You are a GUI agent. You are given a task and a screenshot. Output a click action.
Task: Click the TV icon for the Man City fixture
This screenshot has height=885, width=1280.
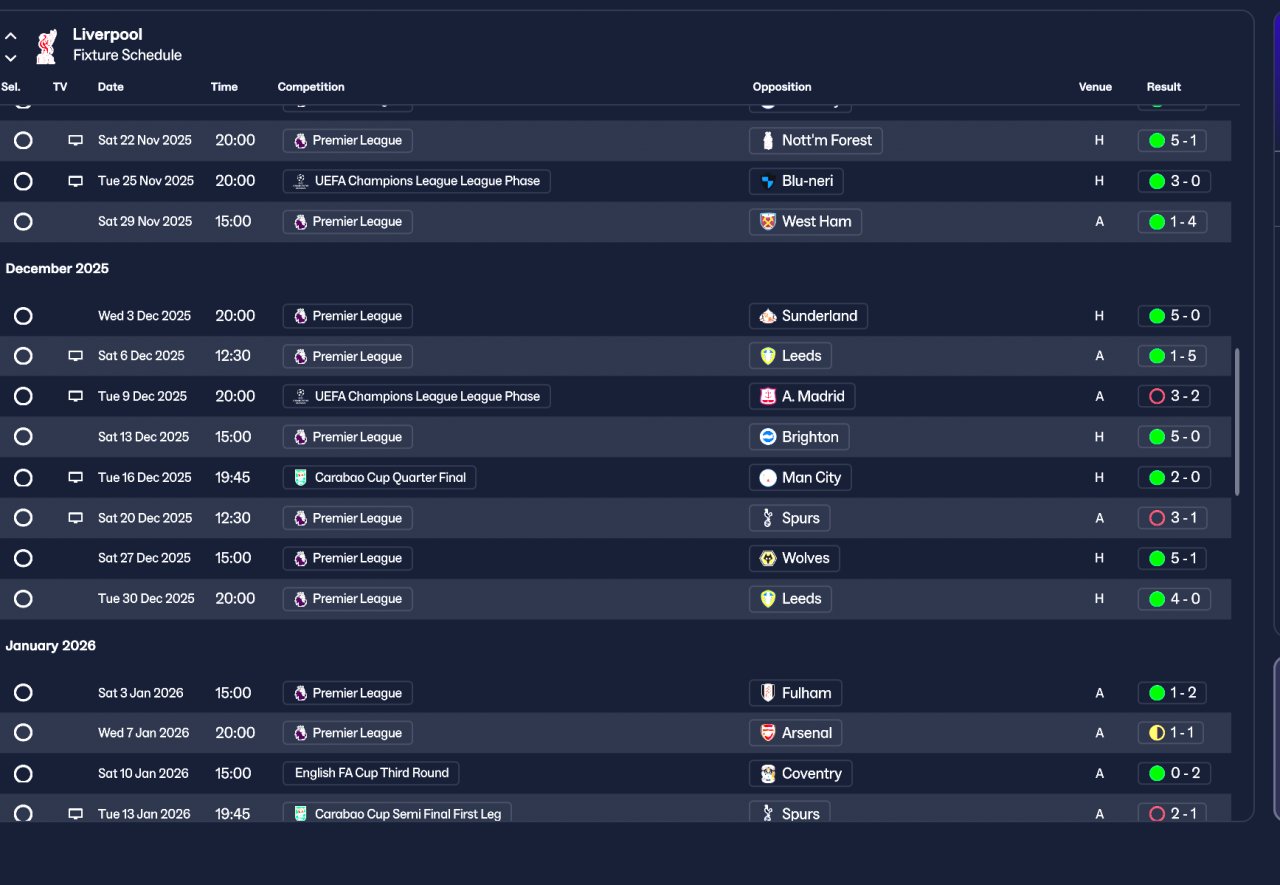pyautogui.click(x=75, y=478)
